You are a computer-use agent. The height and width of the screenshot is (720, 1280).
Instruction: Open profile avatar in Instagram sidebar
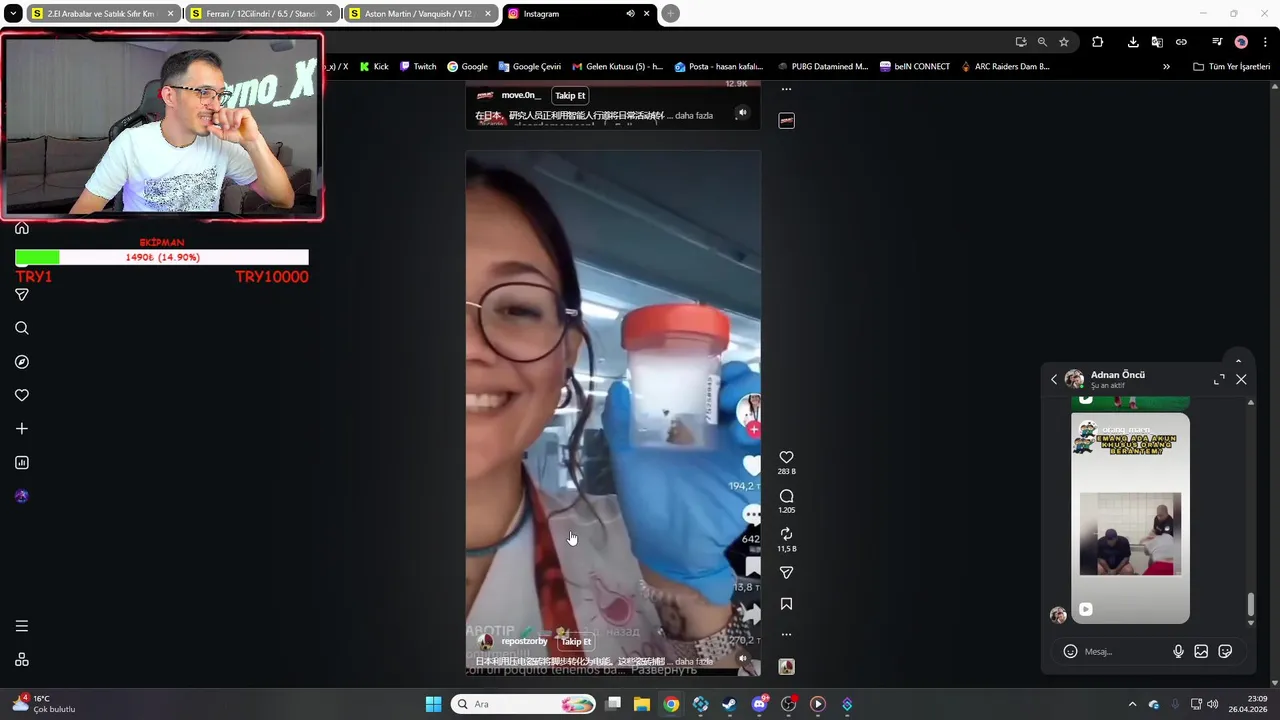click(x=22, y=496)
